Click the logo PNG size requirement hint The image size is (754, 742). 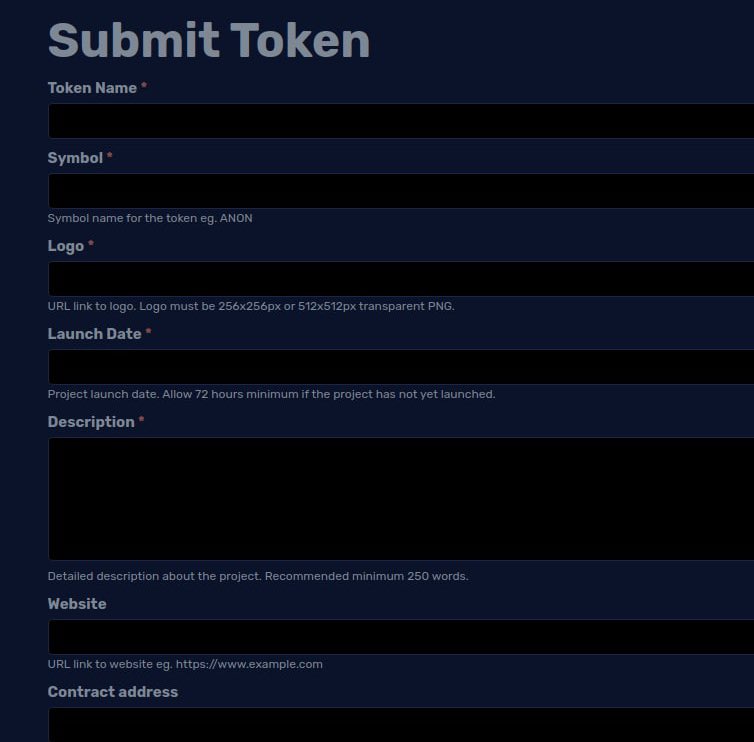(x=251, y=306)
